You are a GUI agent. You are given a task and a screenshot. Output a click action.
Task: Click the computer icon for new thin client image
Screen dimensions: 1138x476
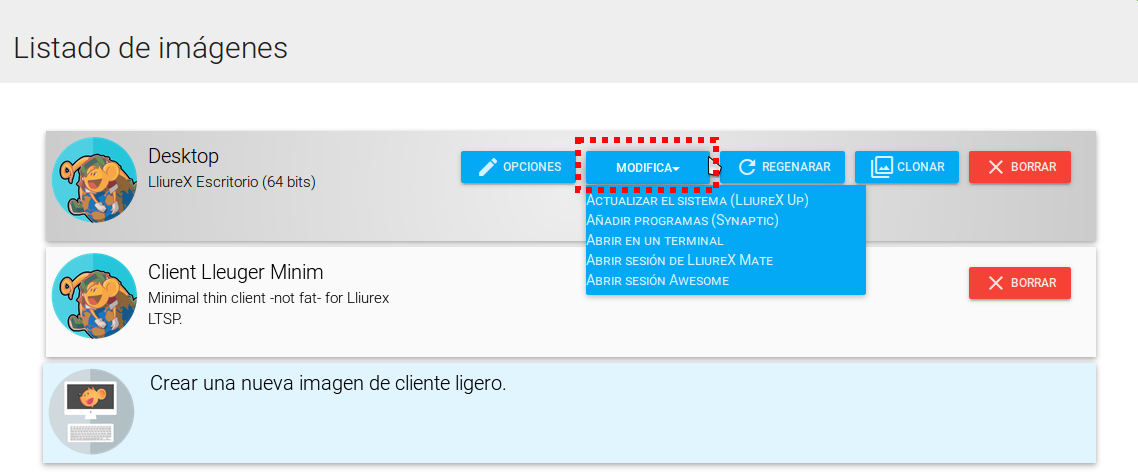pos(91,411)
